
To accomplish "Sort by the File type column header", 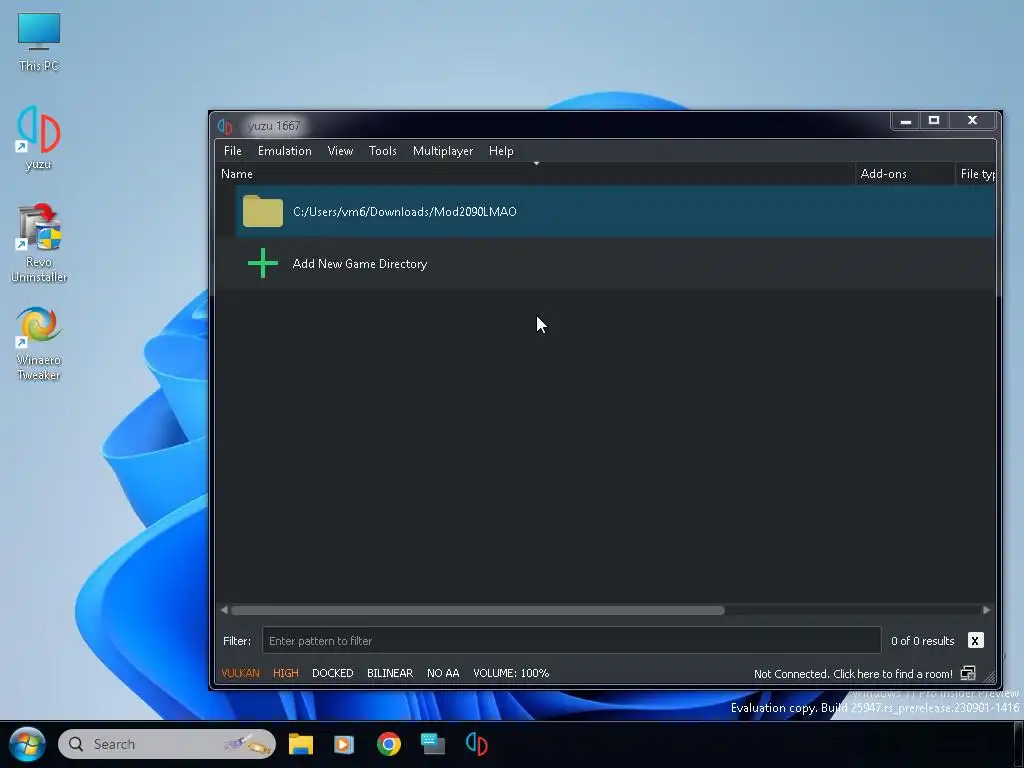I will coord(976,174).
